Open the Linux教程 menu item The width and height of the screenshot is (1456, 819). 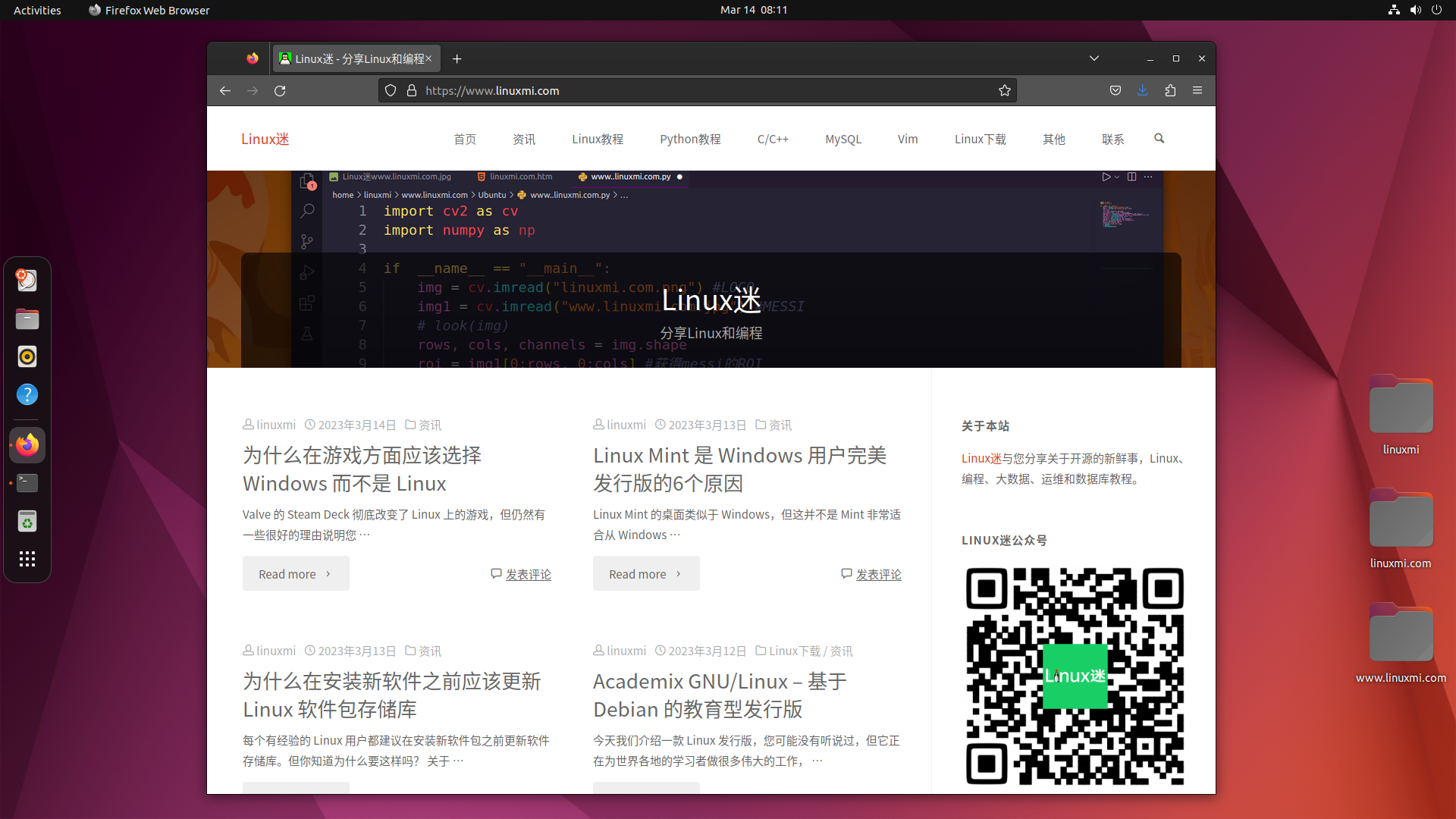598,139
